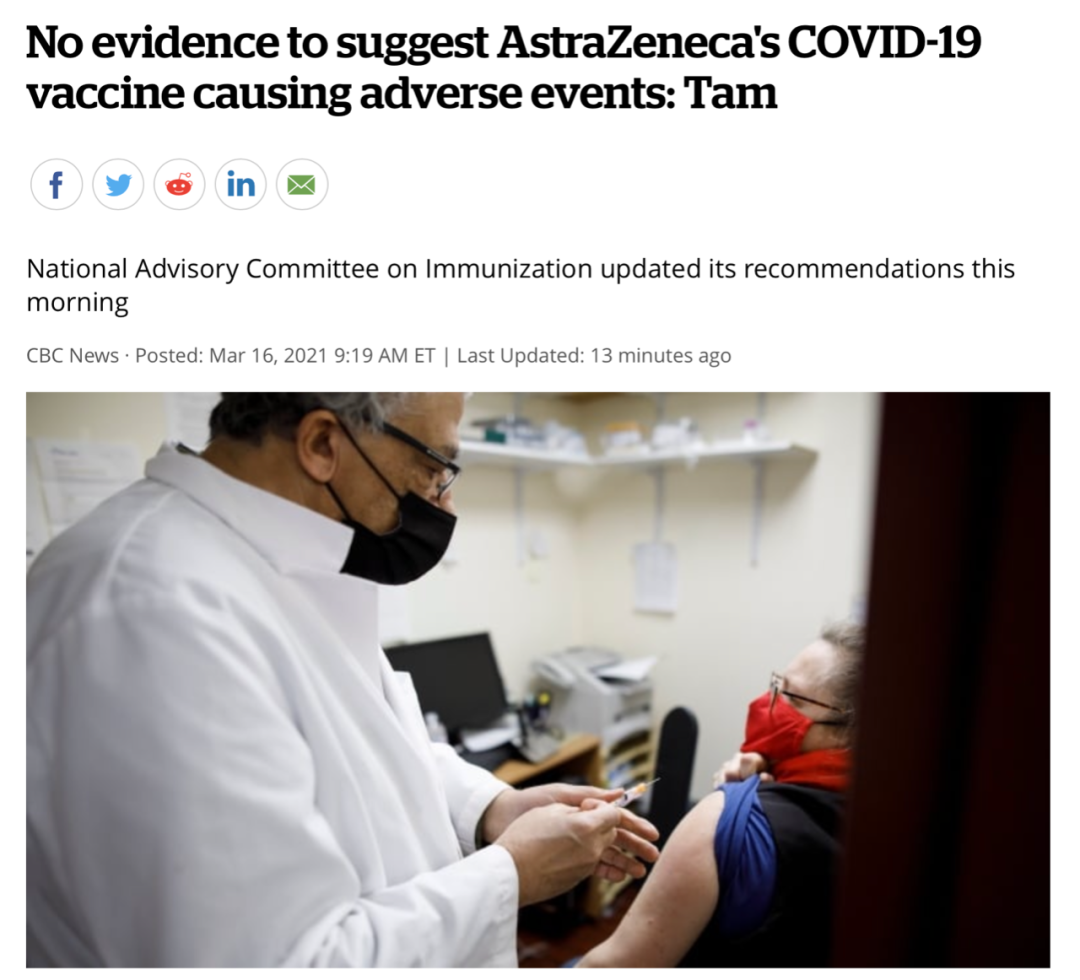Click the "Last Updated: 13 minutes ago" text
Viewport: 1080px width, 980px height.
coord(594,355)
